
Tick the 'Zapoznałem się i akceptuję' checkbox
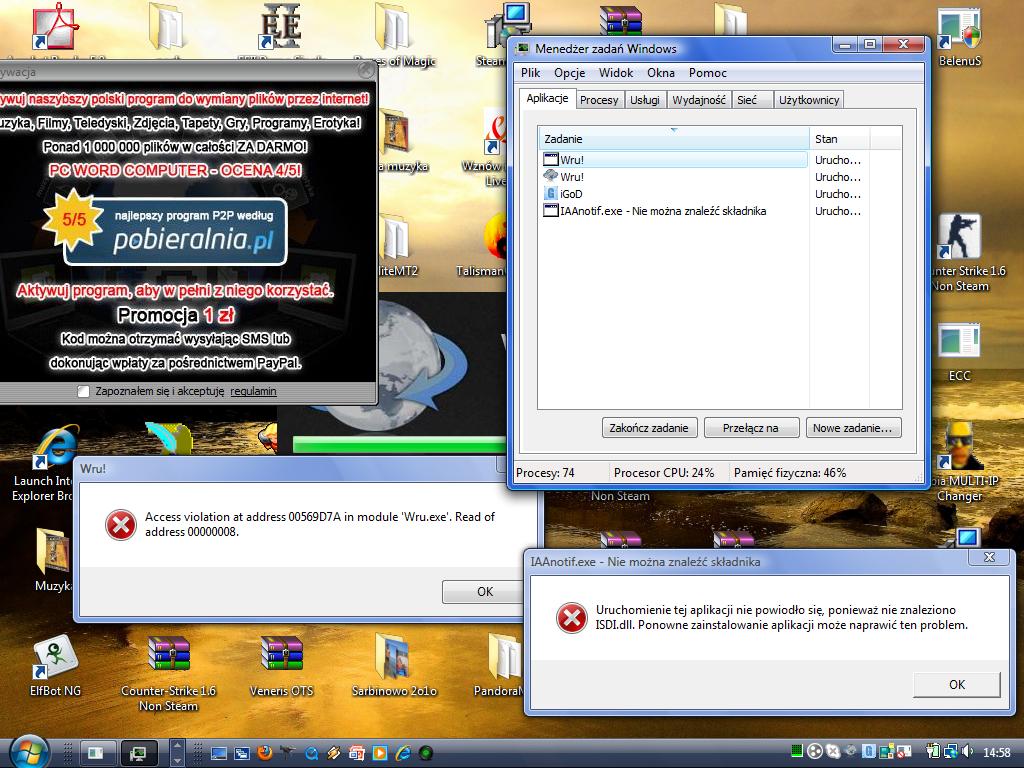point(83,391)
